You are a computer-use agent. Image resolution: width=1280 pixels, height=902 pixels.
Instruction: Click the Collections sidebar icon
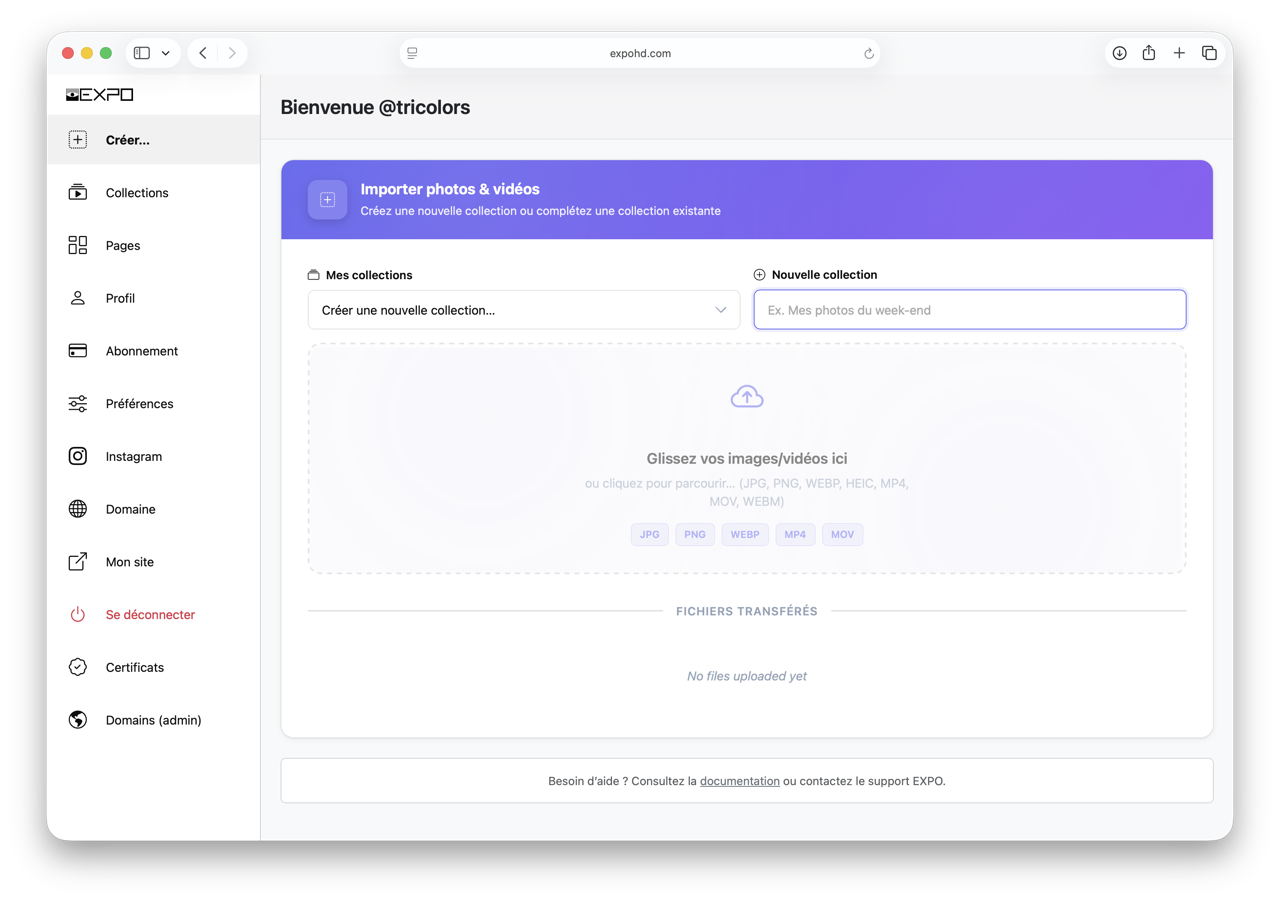pos(78,193)
